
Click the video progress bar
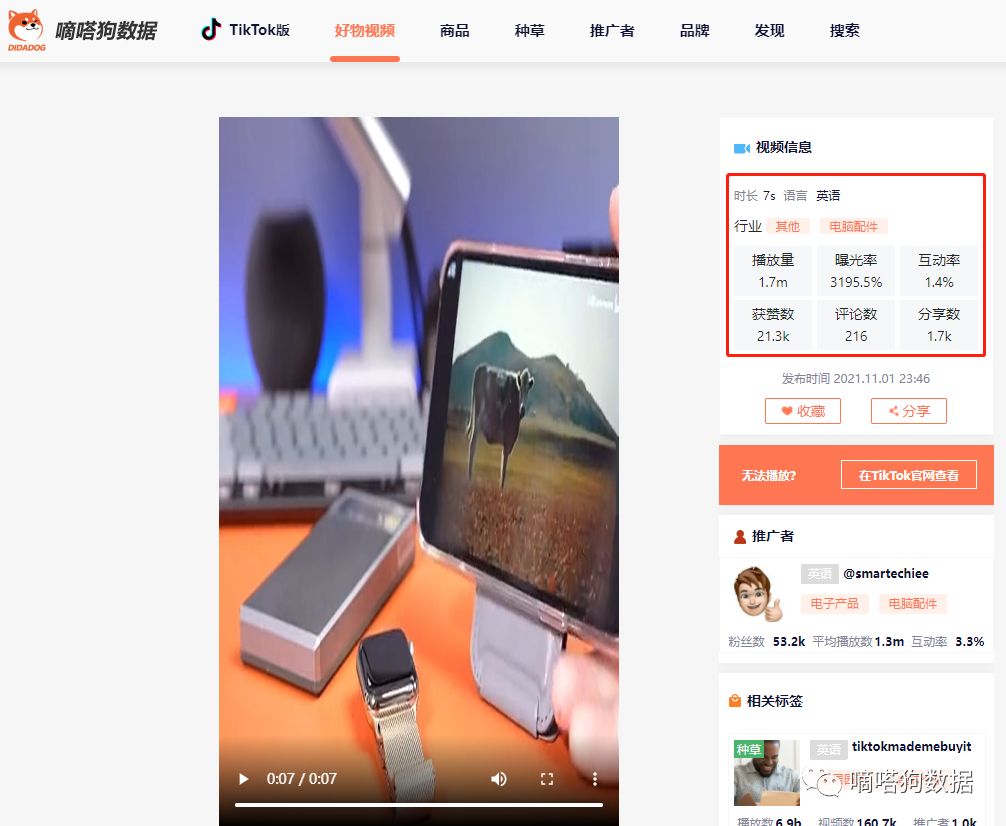418,804
